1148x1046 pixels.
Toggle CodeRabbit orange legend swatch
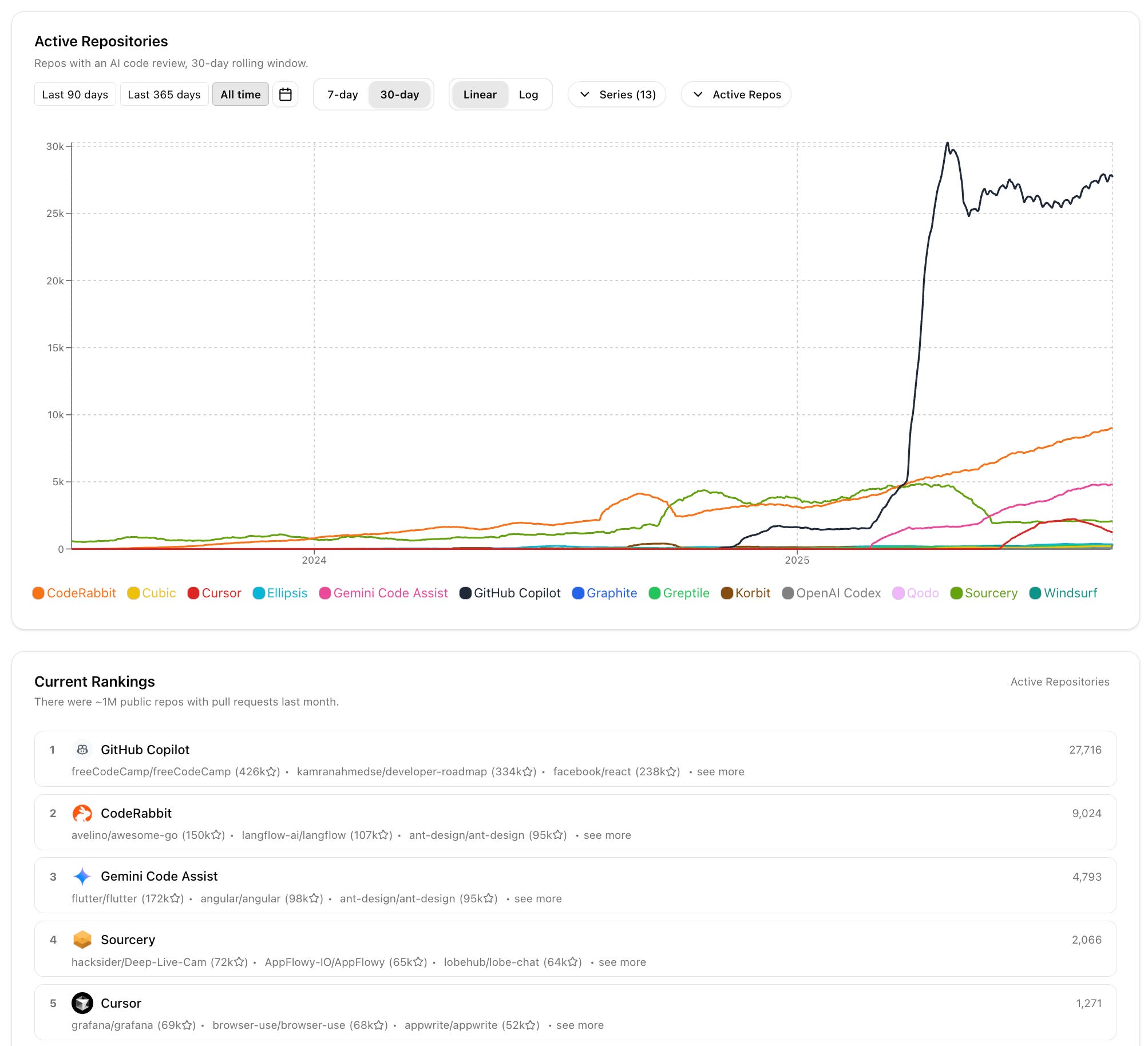coord(38,593)
